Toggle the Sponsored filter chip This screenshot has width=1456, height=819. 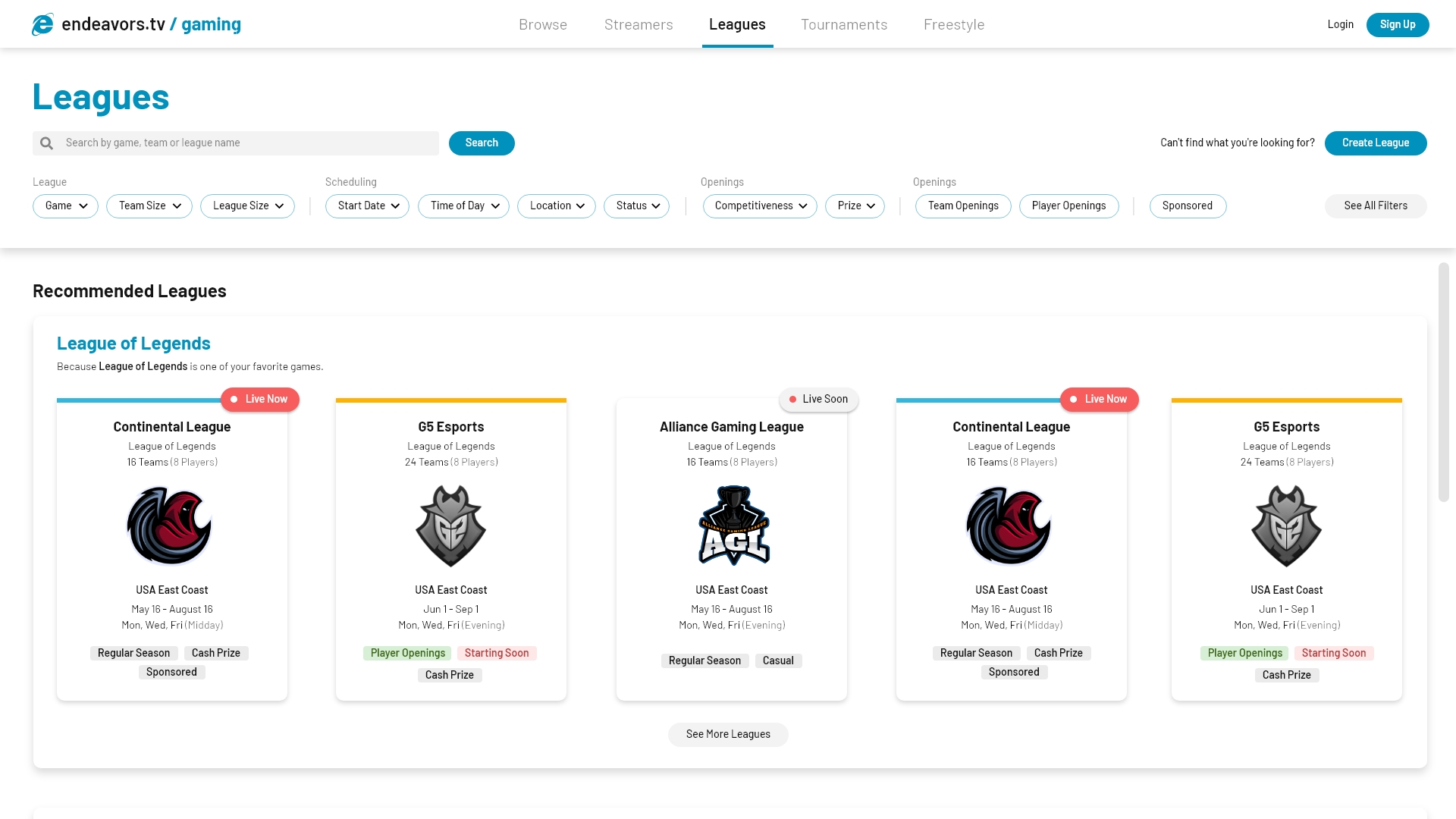click(x=1188, y=206)
